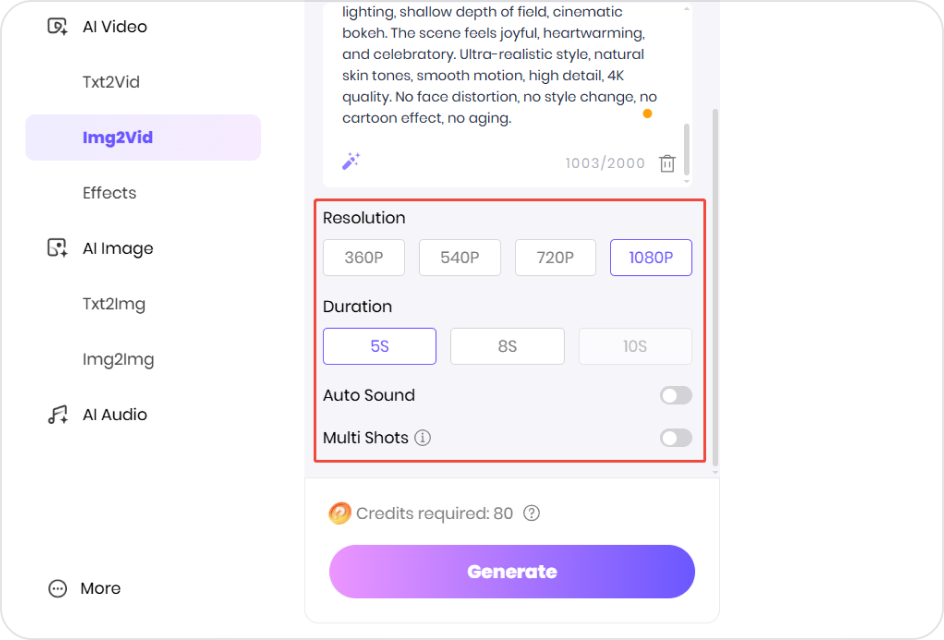
Task: Enable the Auto Sound toggle
Action: click(x=675, y=395)
